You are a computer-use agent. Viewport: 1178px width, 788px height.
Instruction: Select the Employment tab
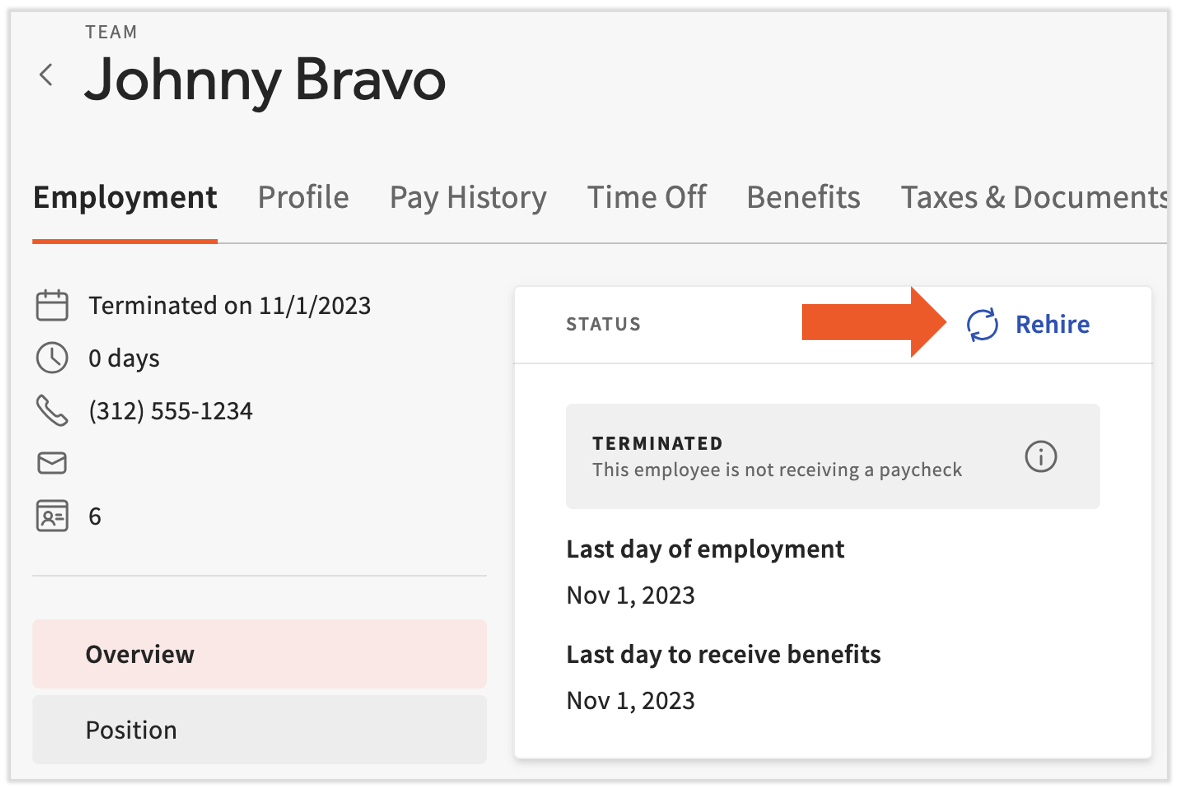[x=125, y=197]
